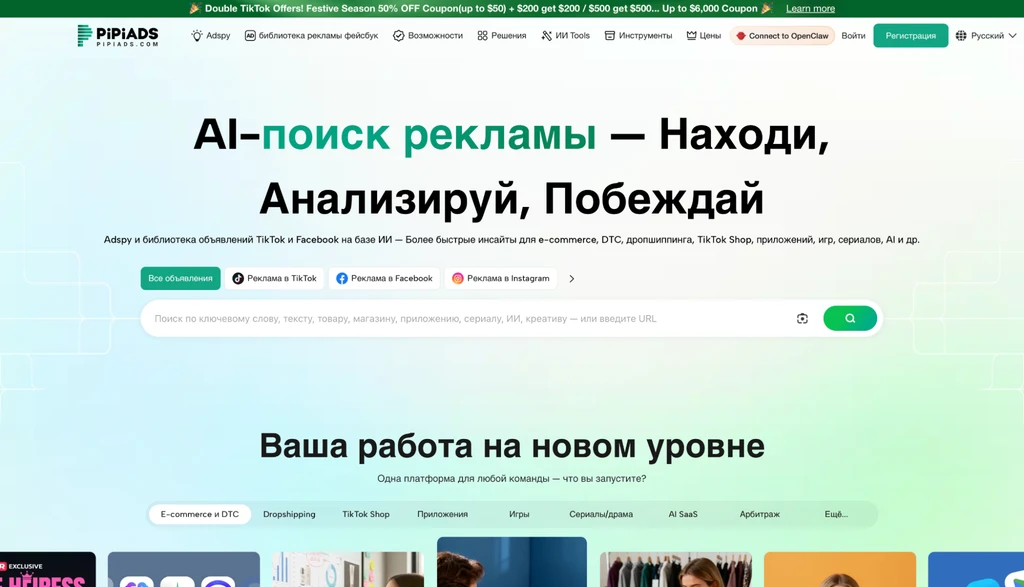Open the Возможности menu
Screen dimensions: 1024x587
(428, 36)
